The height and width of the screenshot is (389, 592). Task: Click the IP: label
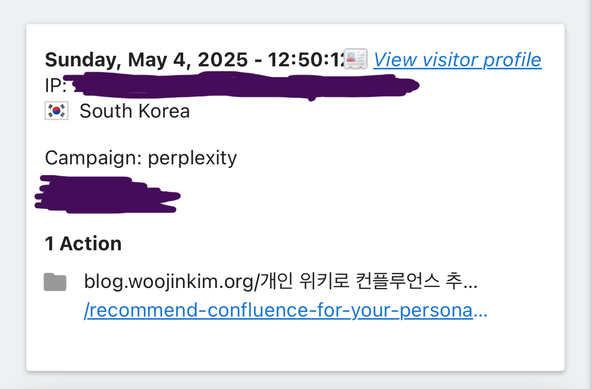pyautogui.click(x=56, y=85)
